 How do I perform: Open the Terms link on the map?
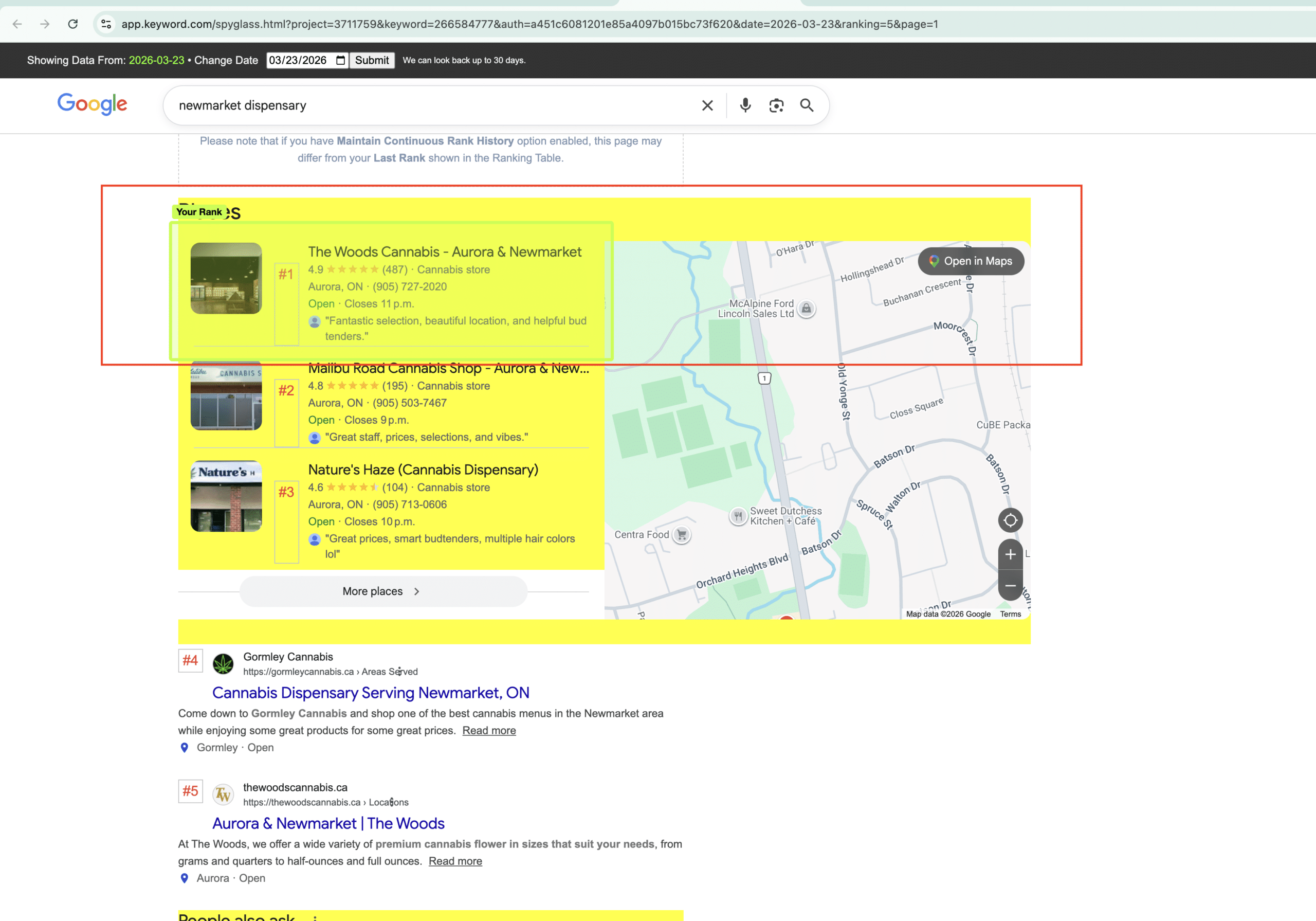click(x=1010, y=613)
